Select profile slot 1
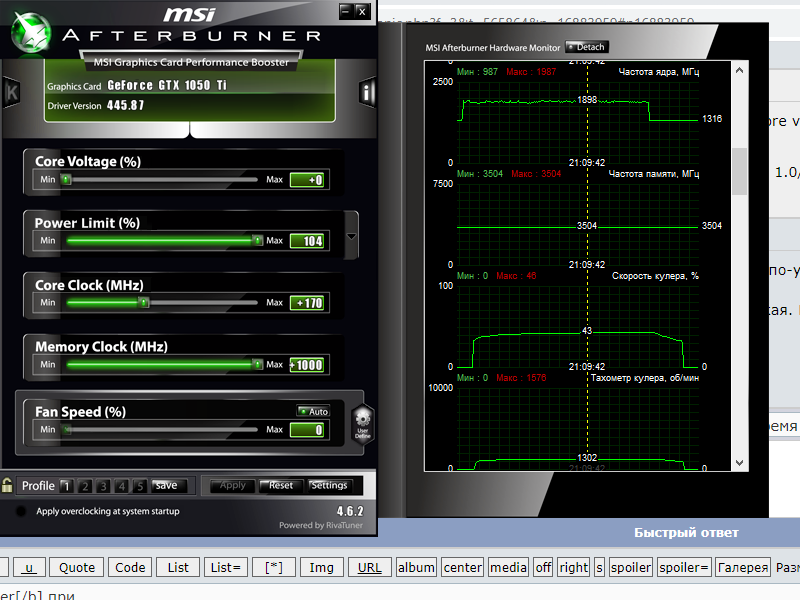 [x=66, y=486]
